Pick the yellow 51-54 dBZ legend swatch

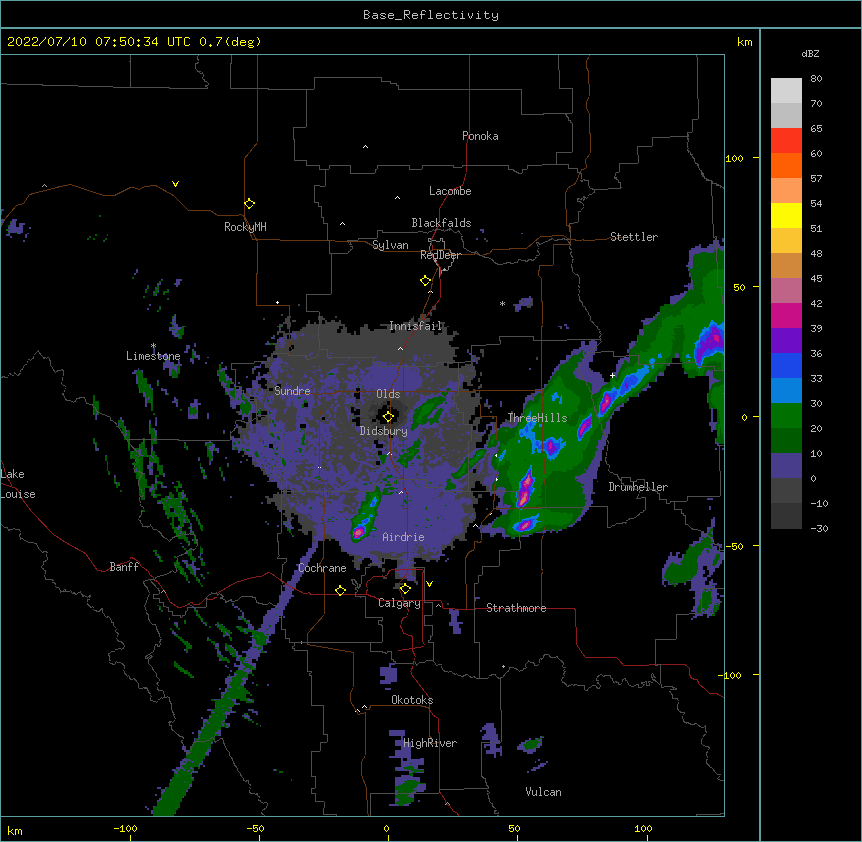[x=786, y=215]
